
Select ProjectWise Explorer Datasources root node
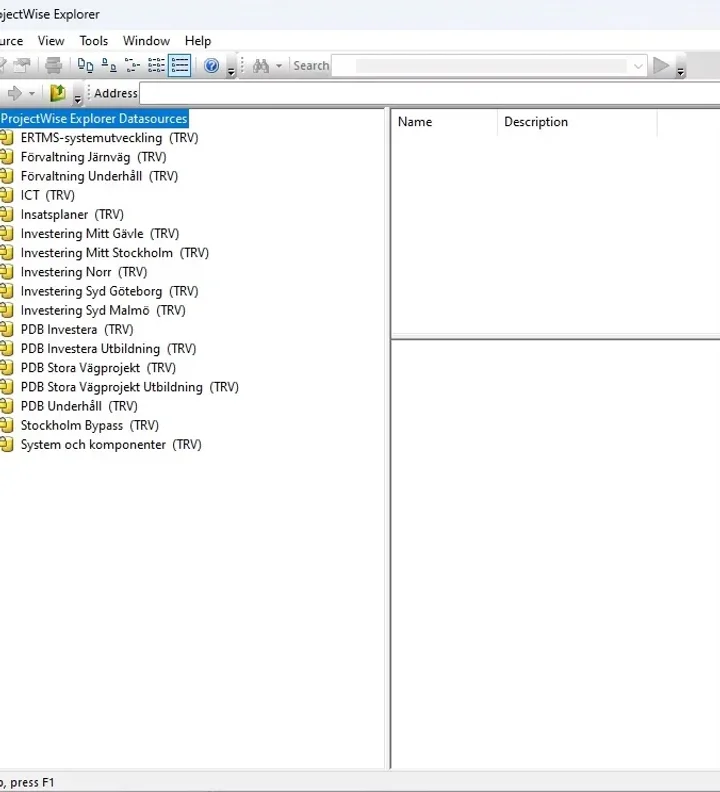(94, 119)
